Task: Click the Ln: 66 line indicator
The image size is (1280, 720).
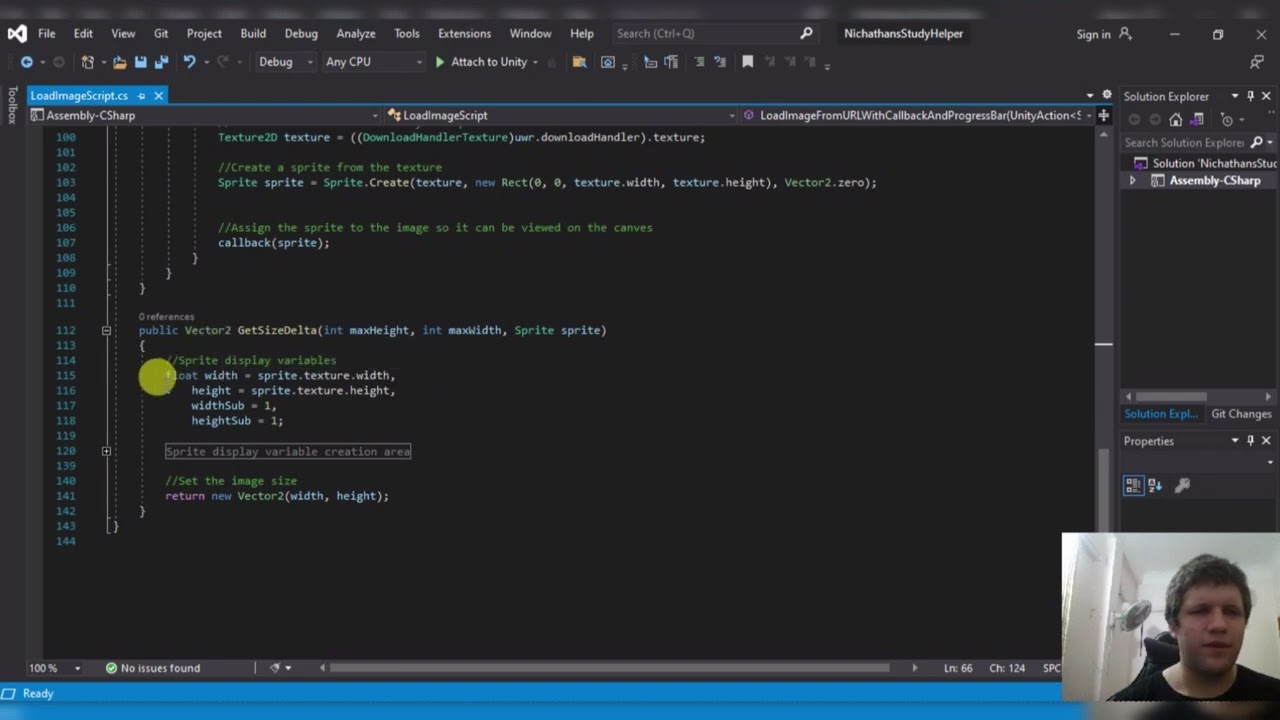Action: [958, 668]
